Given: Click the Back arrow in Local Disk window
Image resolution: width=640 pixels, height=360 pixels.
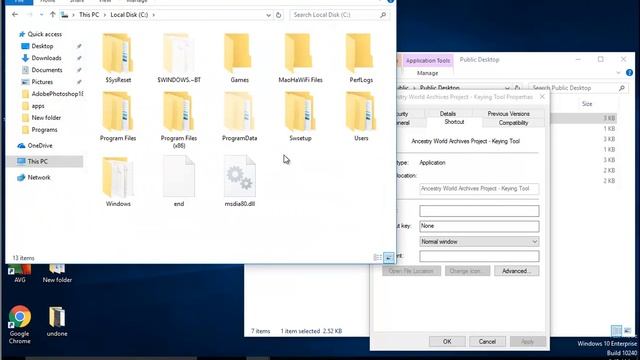Looking at the screenshot, I should pos(15,15).
